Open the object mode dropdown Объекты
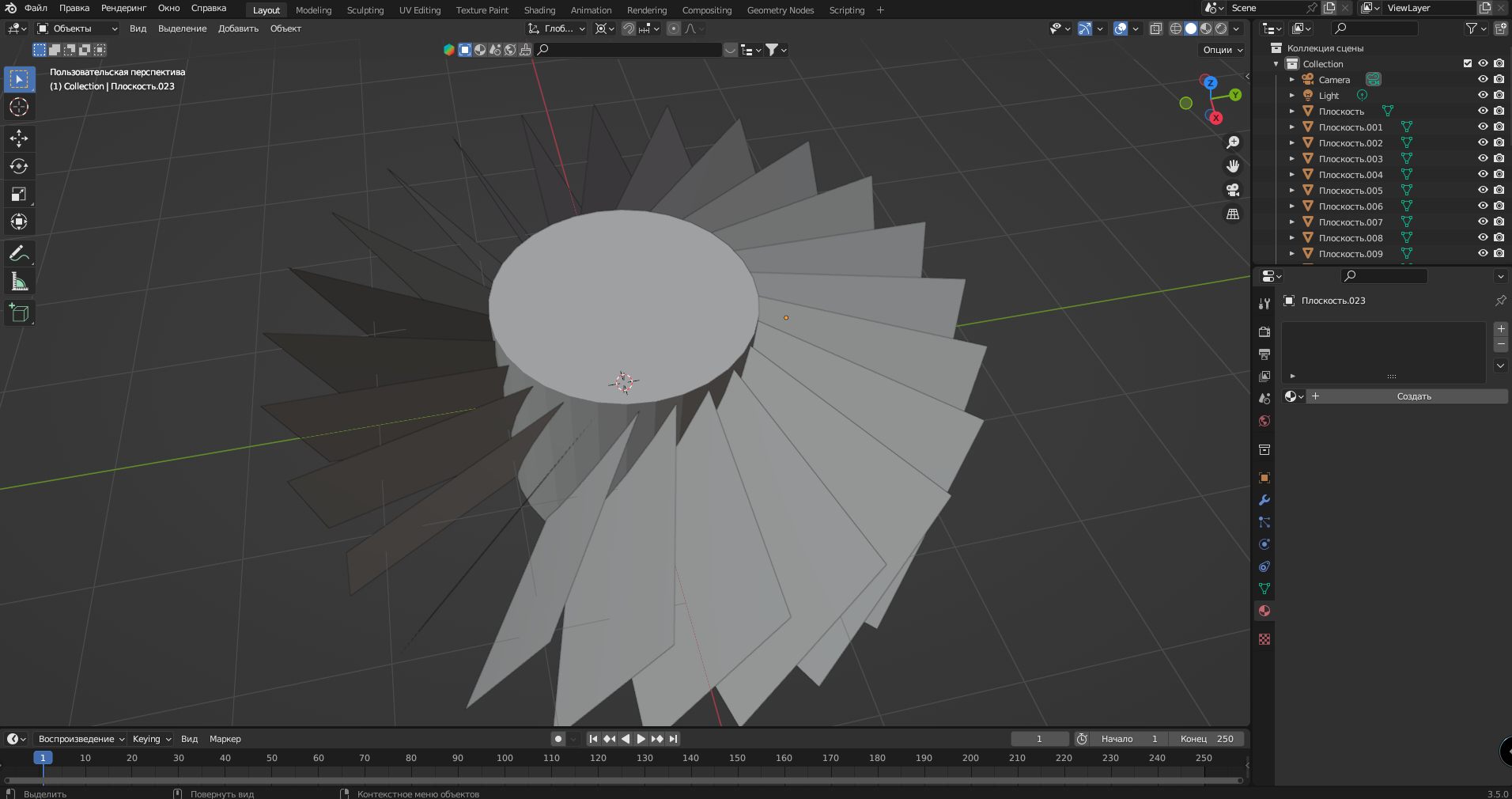Viewport: 1512px width, 799px height. click(x=77, y=28)
